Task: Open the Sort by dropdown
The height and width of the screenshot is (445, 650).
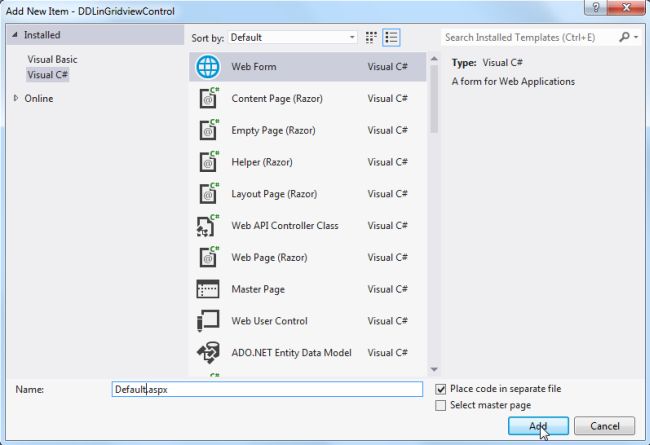Action: (292, 37)
